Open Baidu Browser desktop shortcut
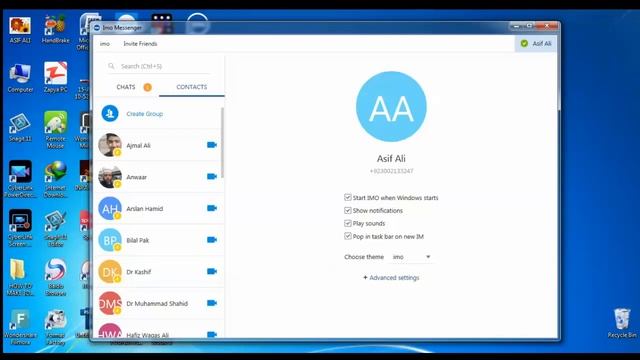The height and width of the screenshot is (360, 640). click(x=56, y=278)
